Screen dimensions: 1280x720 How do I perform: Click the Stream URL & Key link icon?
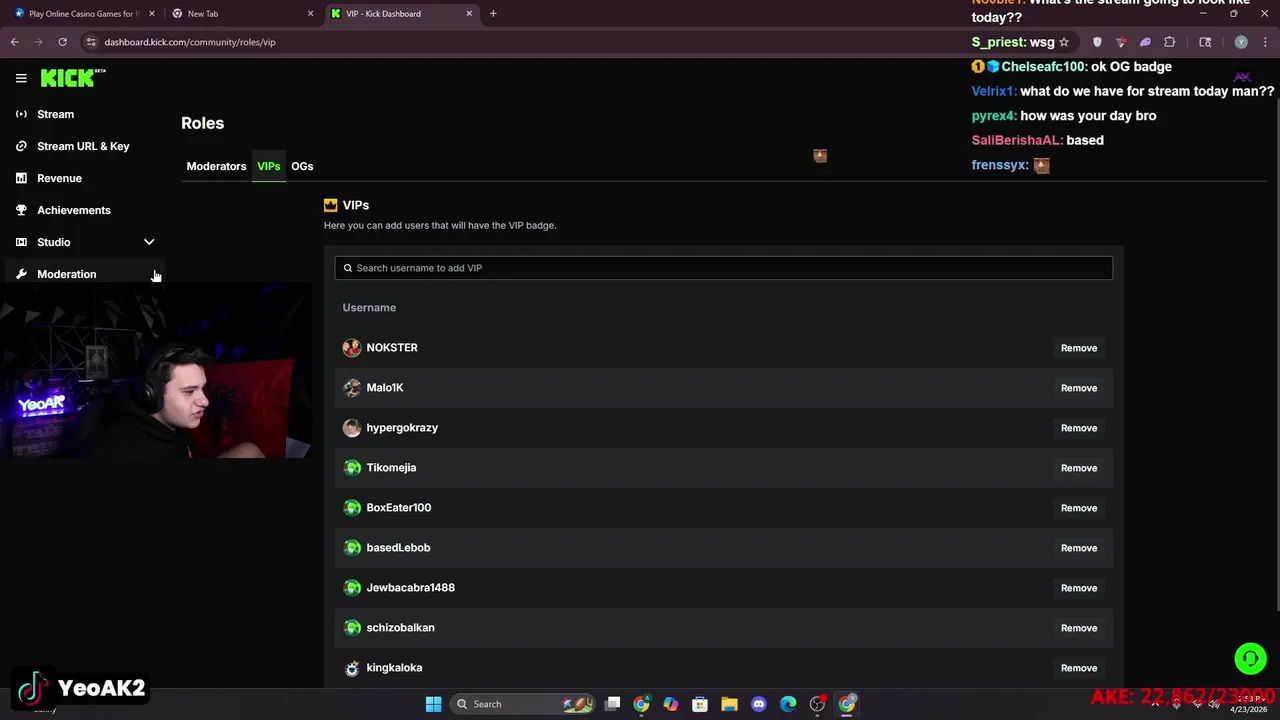[21, 146]
